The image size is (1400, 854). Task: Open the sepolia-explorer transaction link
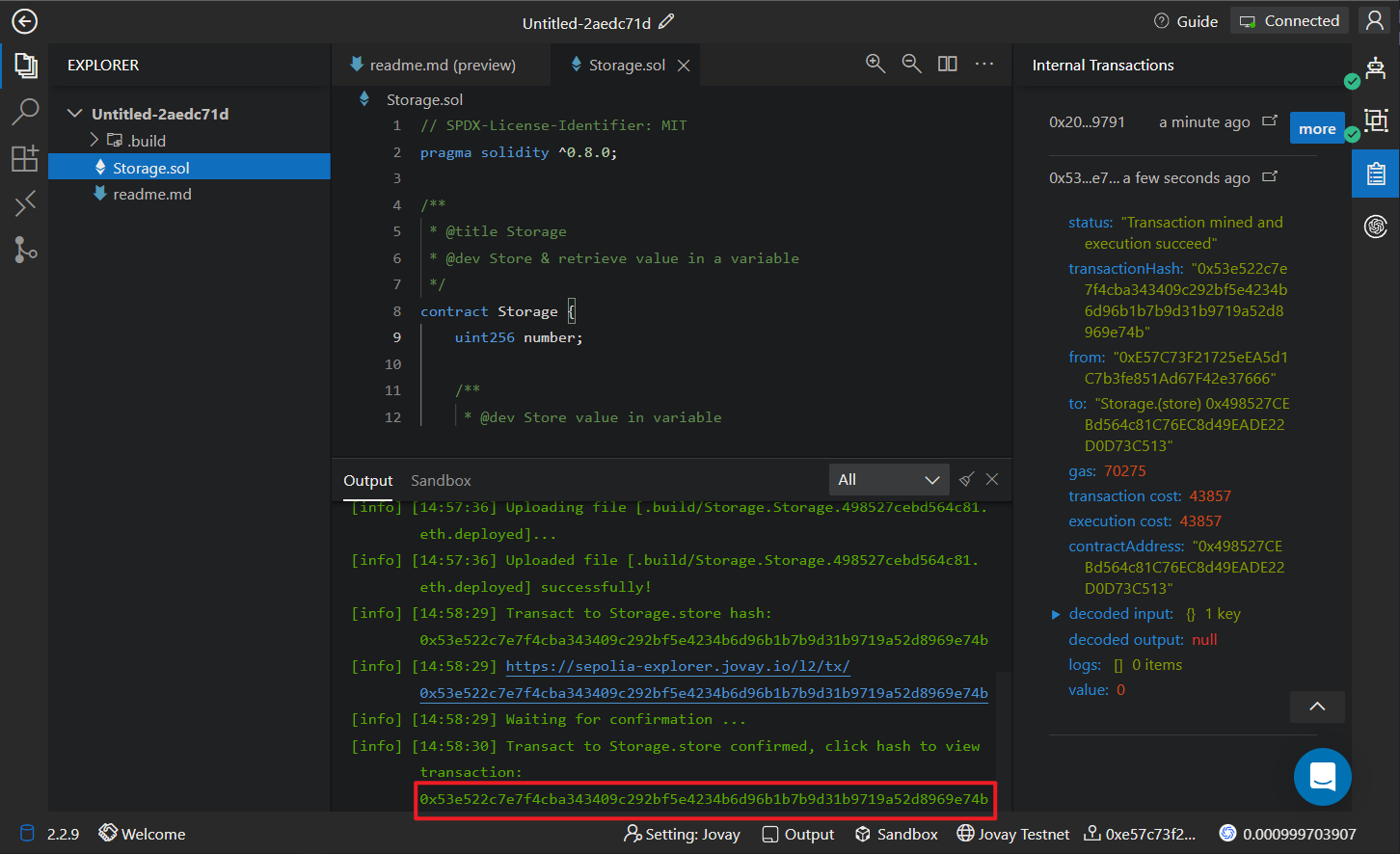[x=678, y=666]
